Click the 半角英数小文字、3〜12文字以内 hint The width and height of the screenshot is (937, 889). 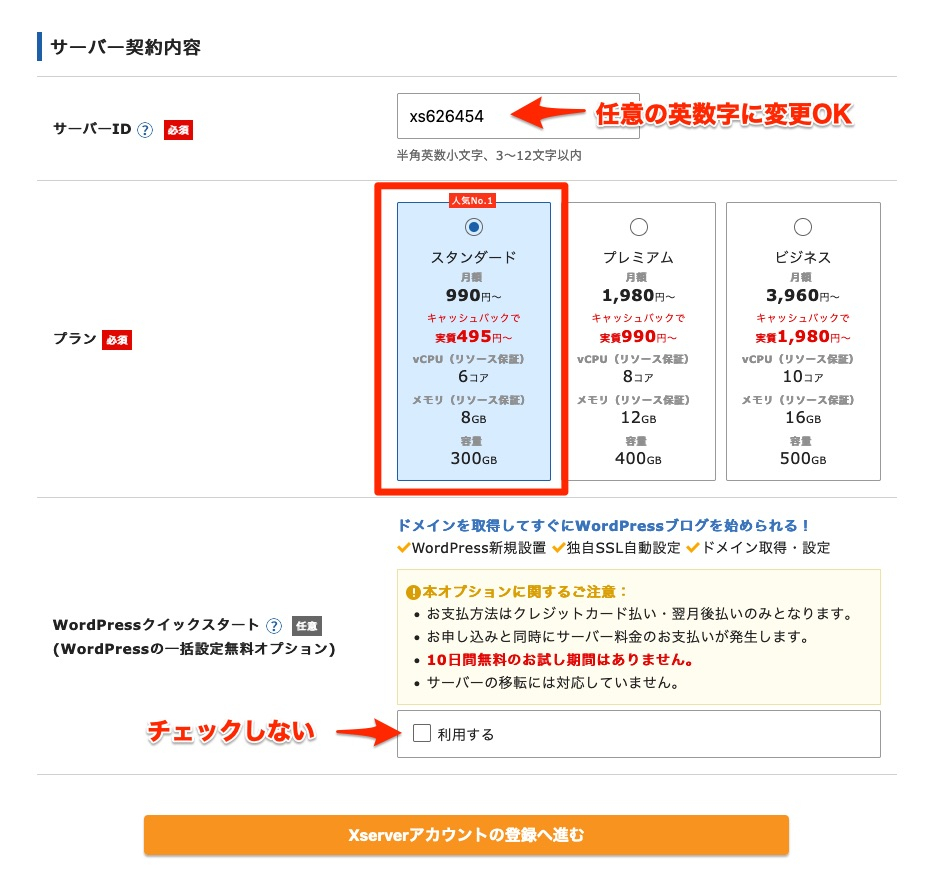pos(489,155)
